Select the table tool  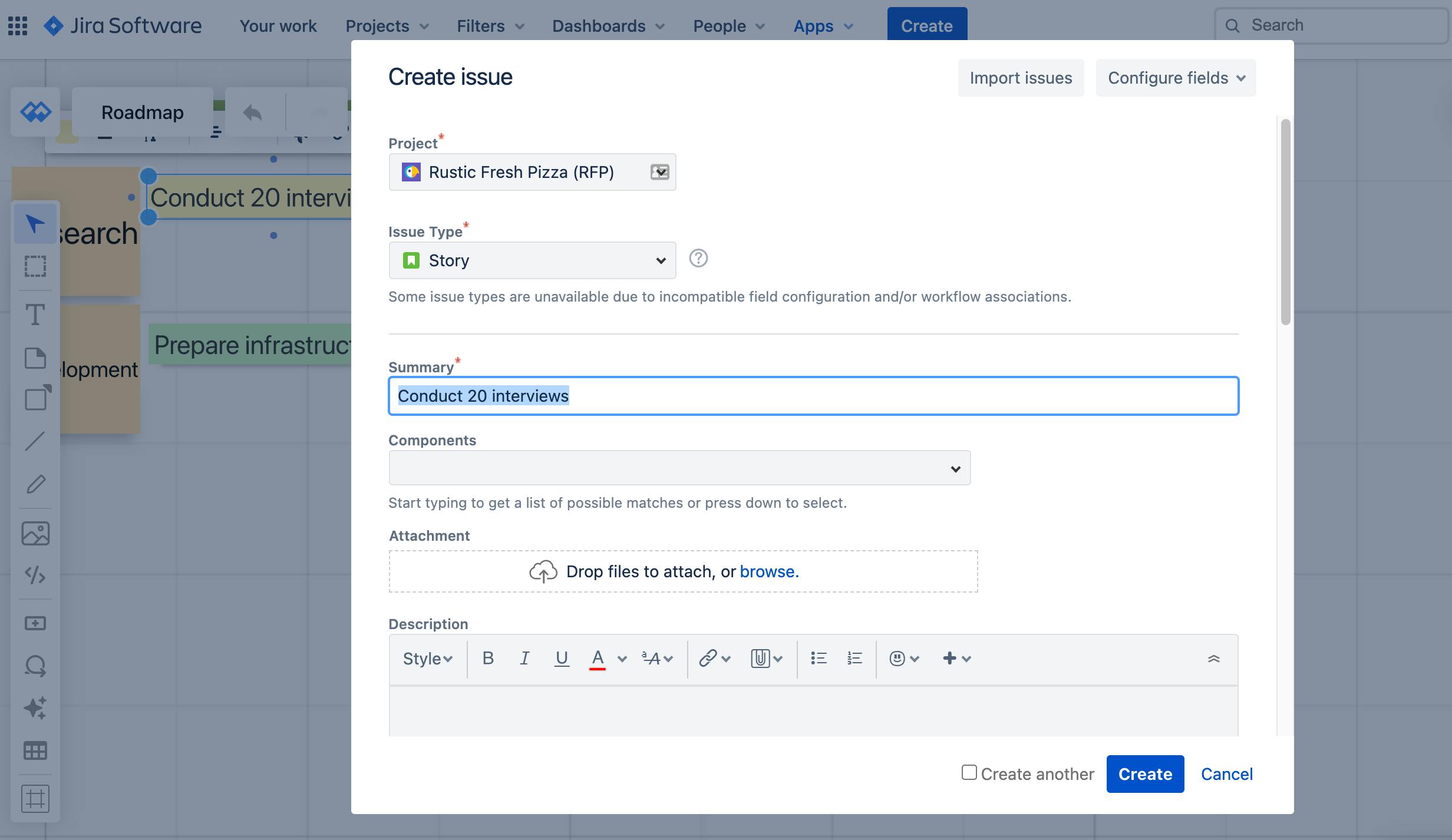(35, 750)
